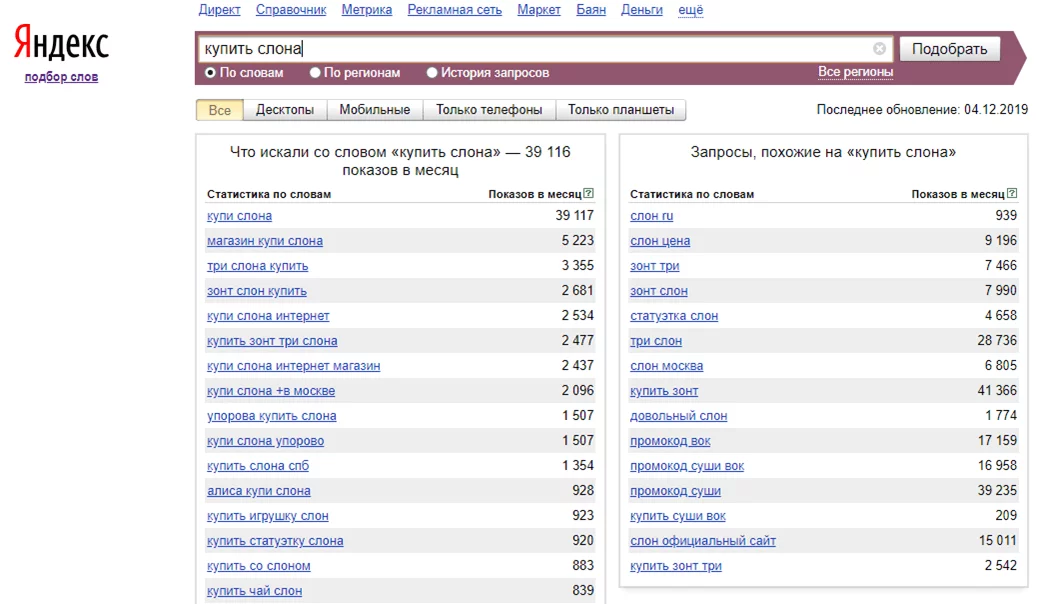Switch to the Мобильные tab
The width and height of the screenshot is (1041, 604).
(x=374, y=110)
